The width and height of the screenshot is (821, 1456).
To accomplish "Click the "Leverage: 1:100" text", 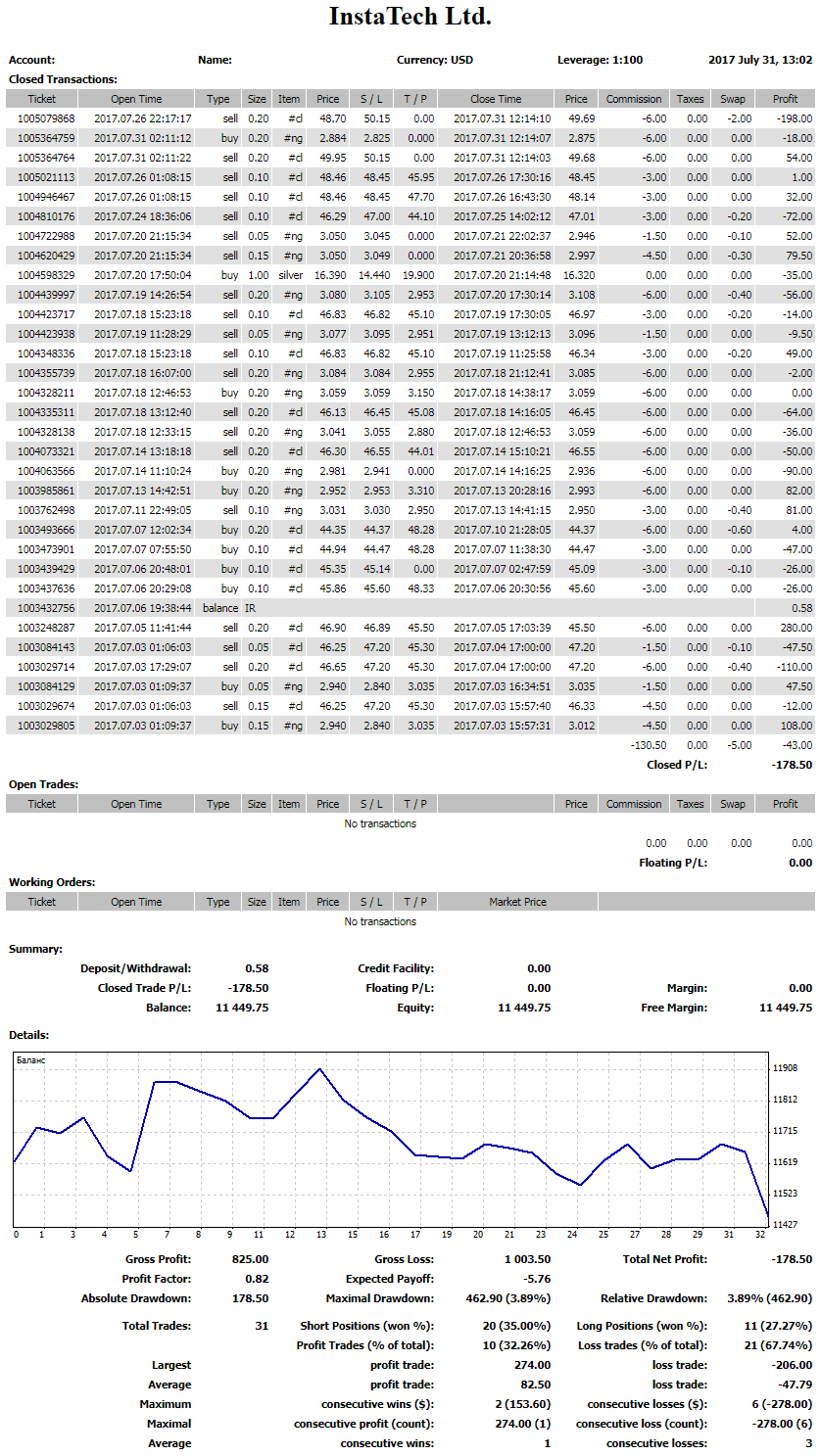I will point(601,60).
